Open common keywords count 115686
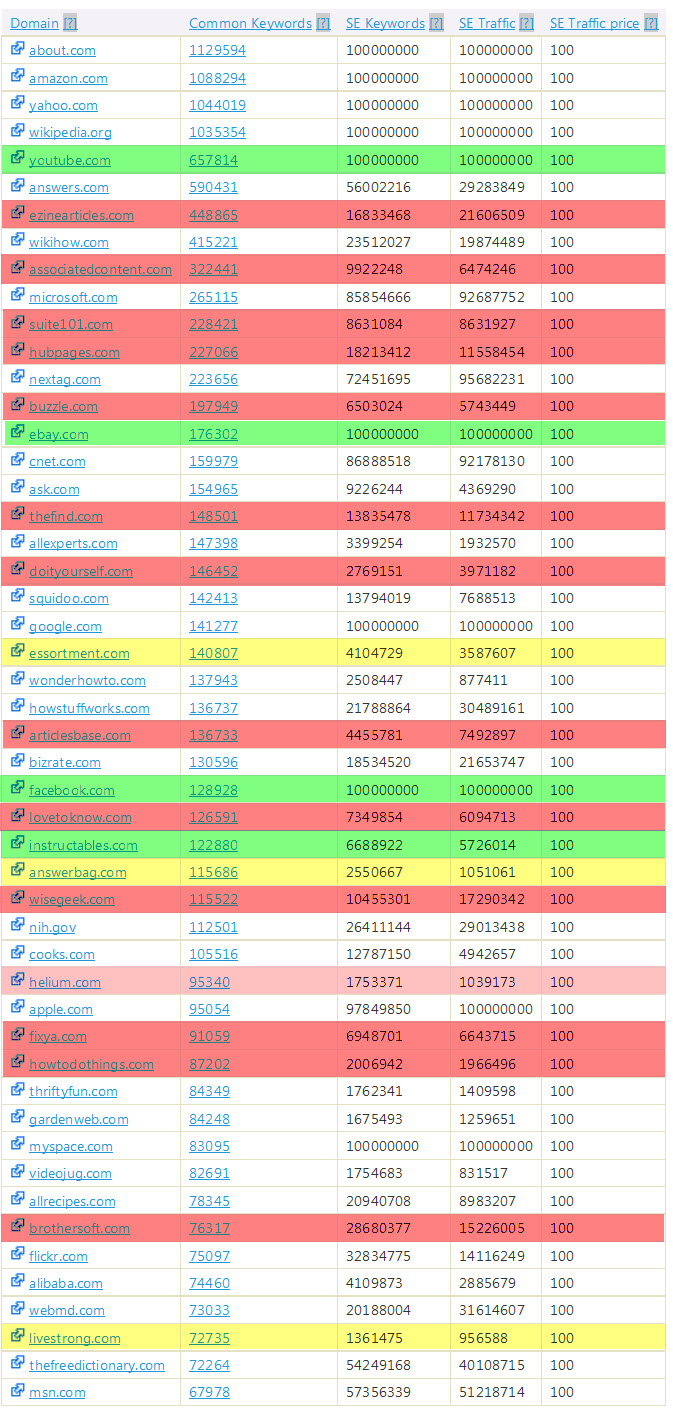The width and height of the screenshot is (673, 1415). coord(213,872)
